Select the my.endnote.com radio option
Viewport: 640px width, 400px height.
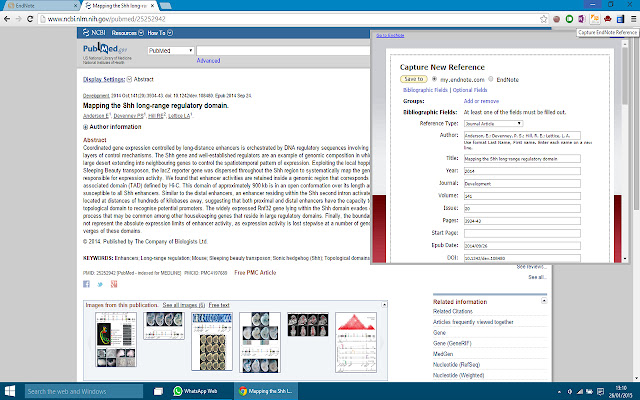coord(436,77)
